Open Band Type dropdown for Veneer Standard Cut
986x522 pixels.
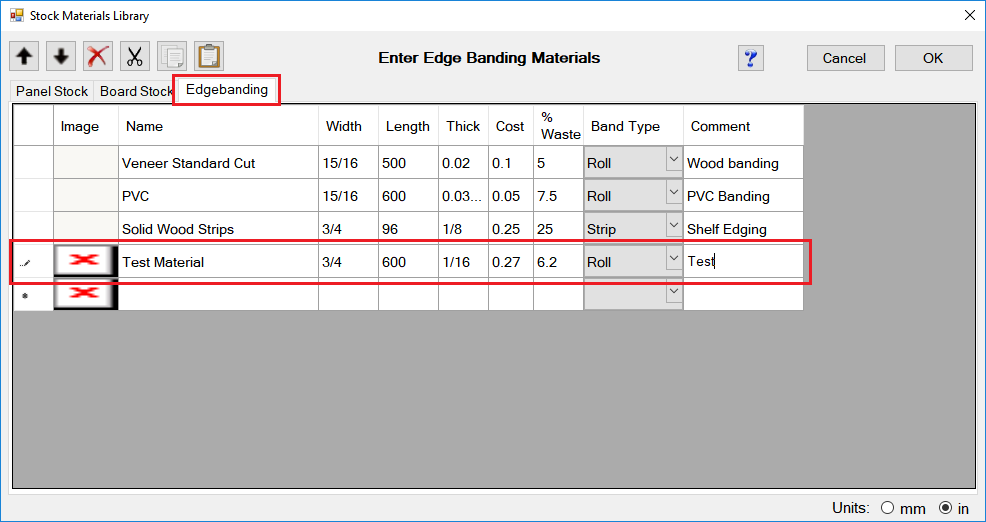click(673, 161)
